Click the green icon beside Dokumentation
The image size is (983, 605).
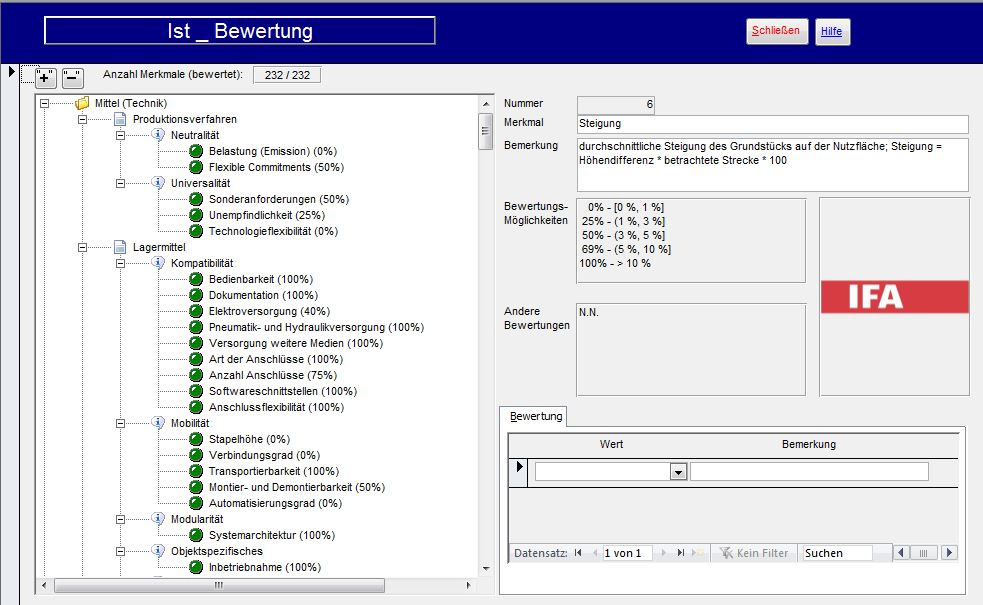[x=196, y=295]
